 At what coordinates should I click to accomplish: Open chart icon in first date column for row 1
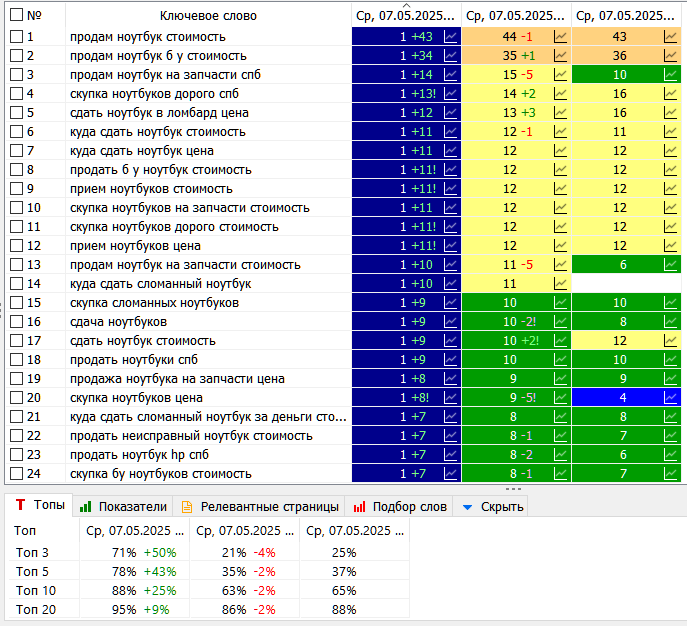pyautogui.click(x=451, y=36)
